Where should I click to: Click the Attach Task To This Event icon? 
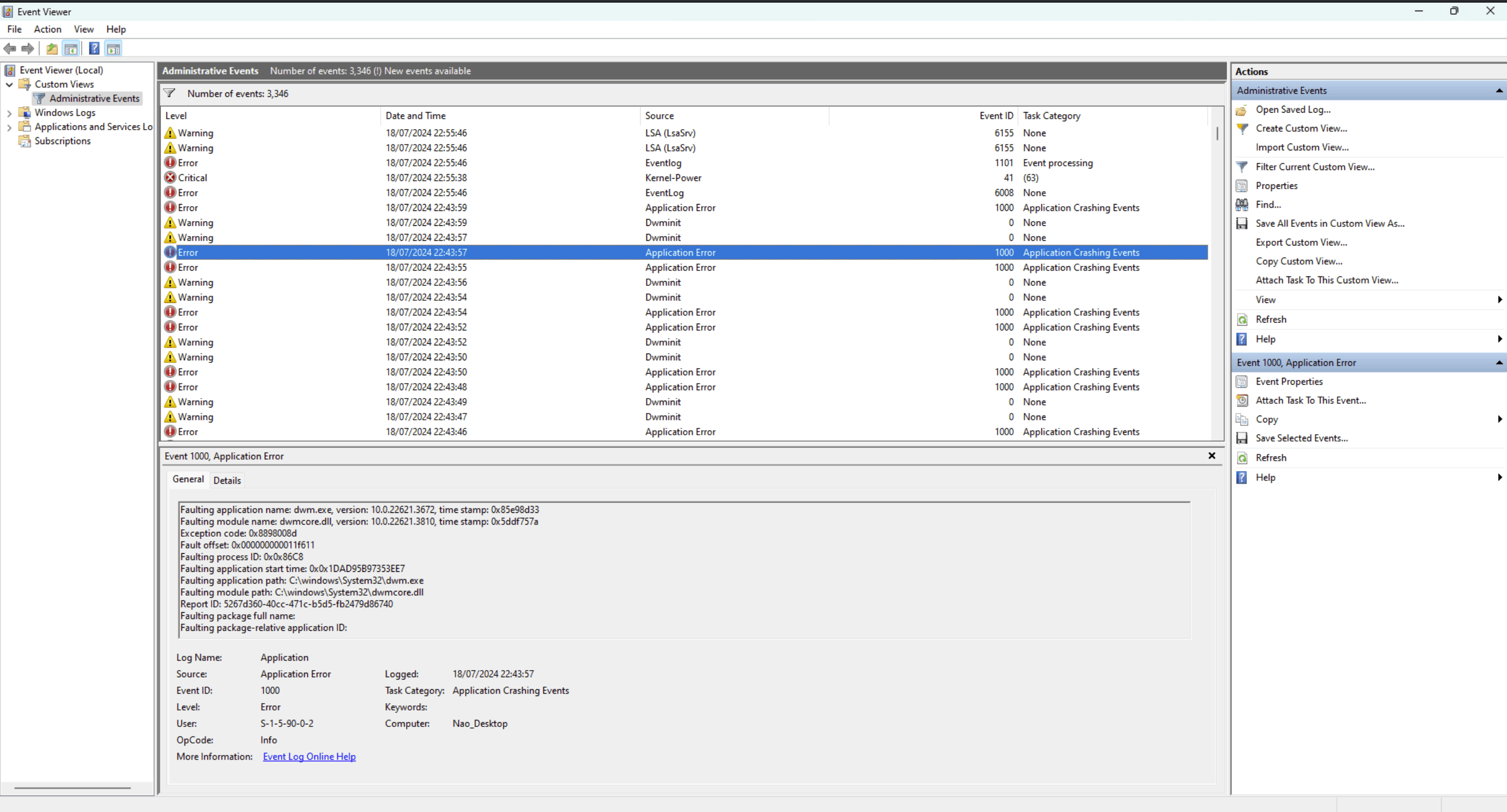(1242, 400)
